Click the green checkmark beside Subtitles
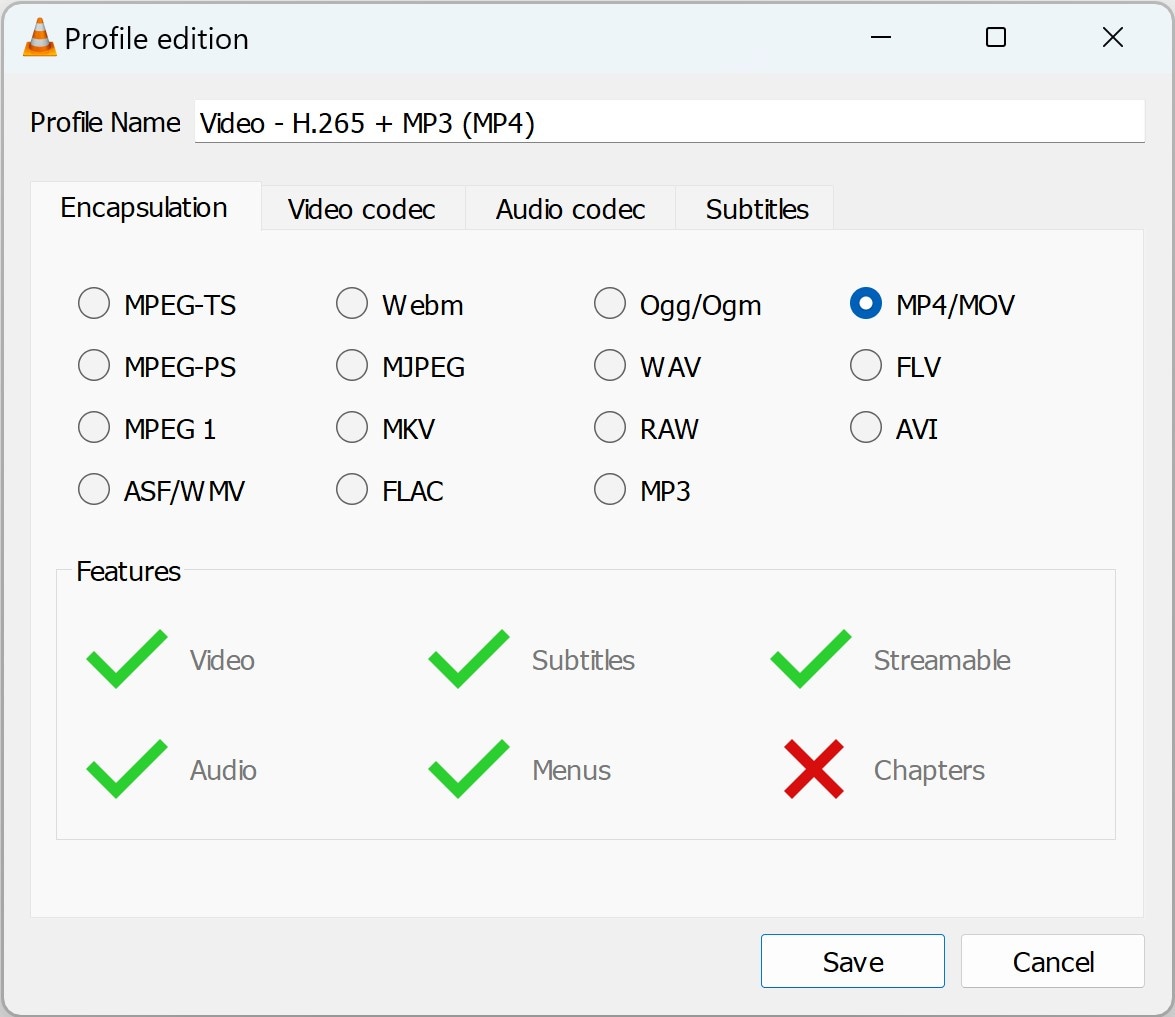The height and width of the screenshot is (1017, 1175). (467, 659)
